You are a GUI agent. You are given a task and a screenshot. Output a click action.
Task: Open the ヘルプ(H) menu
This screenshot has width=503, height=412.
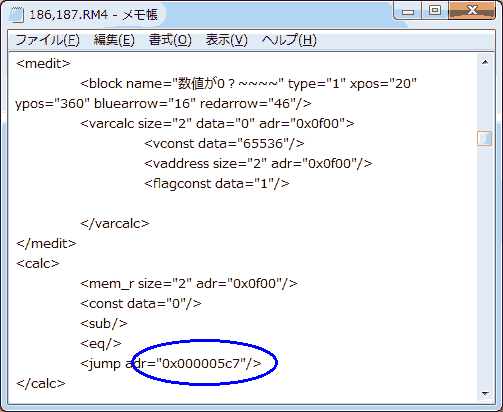coord(289,40)
